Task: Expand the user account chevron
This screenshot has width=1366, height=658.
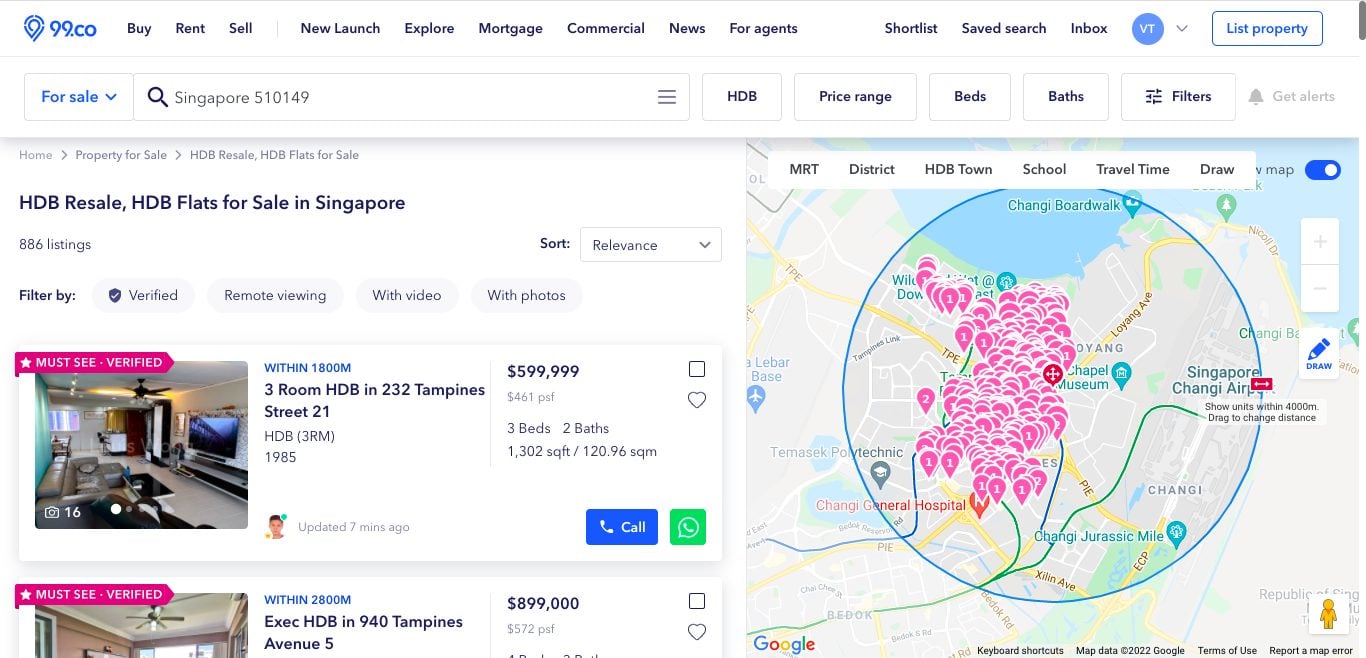Action: [x=1182, y=28]
